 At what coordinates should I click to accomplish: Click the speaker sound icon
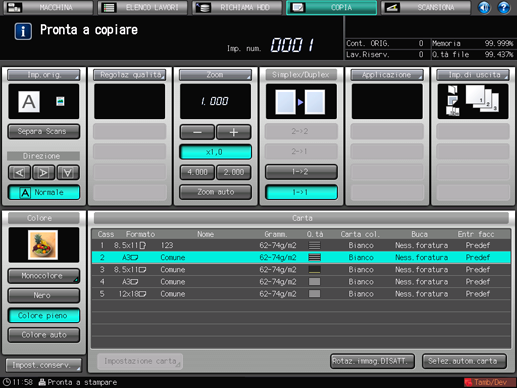(484, 7)
